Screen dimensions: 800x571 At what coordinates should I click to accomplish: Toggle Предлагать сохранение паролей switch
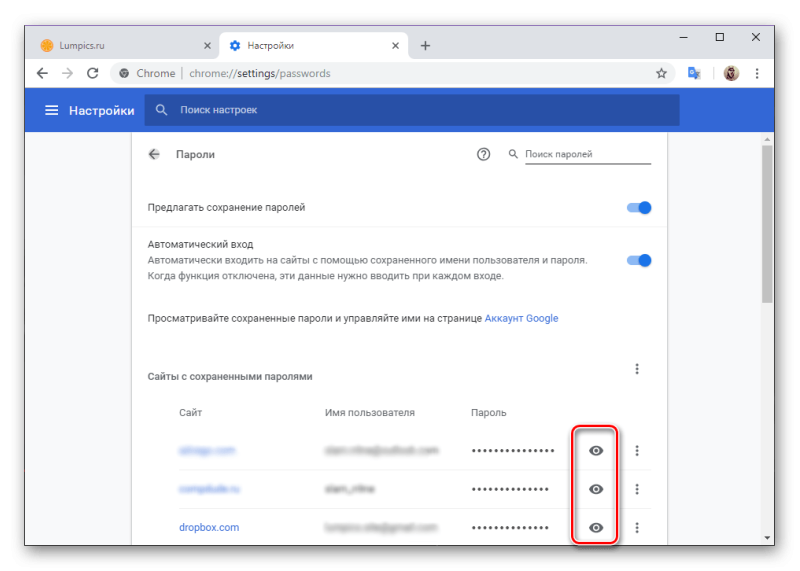[x=639, y=208]
